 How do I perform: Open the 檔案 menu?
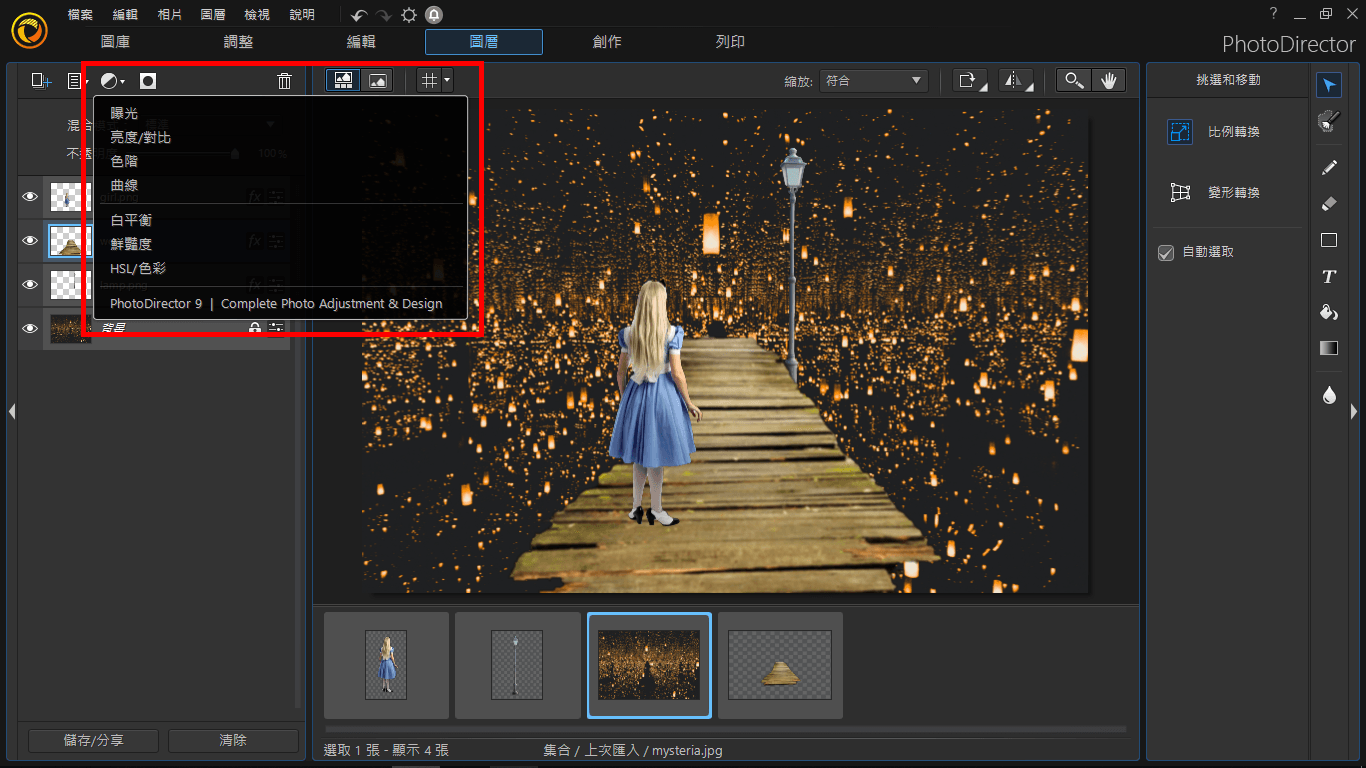(x=81, y=15)
